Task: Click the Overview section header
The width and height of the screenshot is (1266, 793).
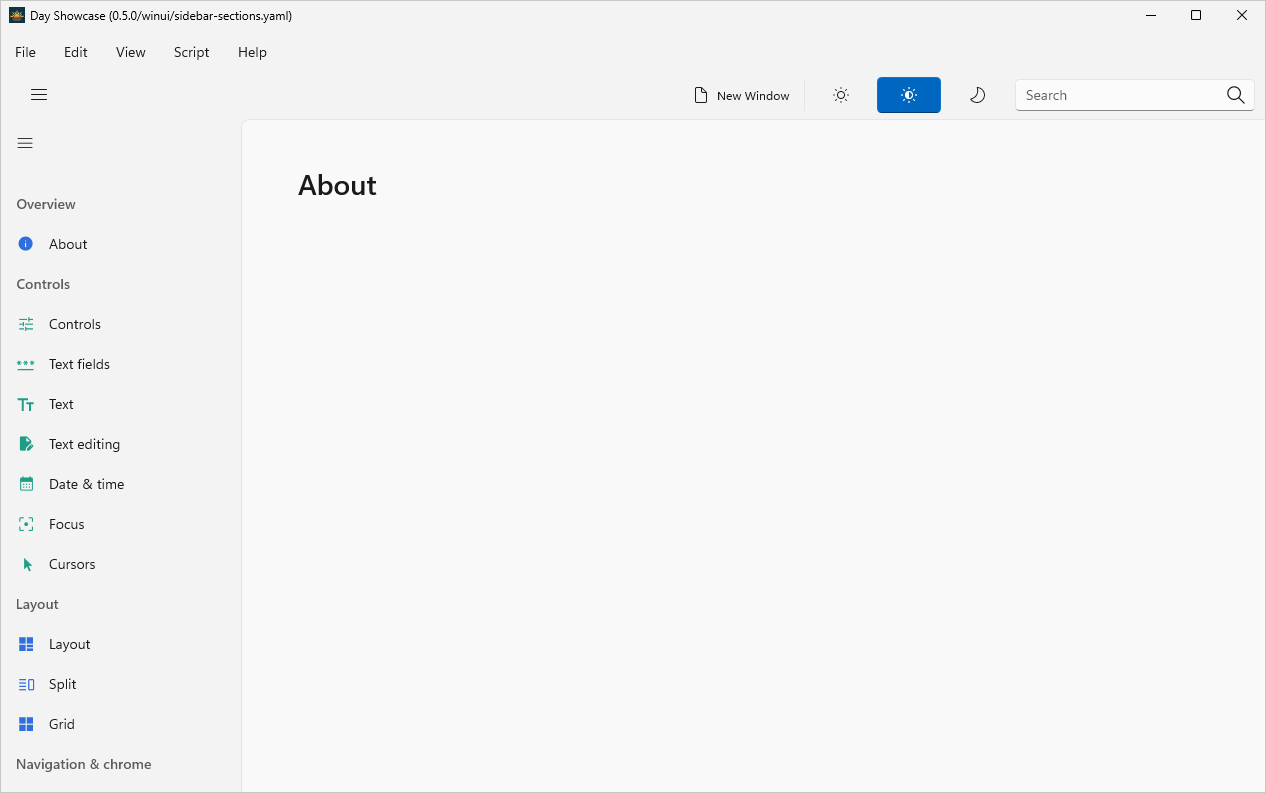Action: [x=46, y=204]
